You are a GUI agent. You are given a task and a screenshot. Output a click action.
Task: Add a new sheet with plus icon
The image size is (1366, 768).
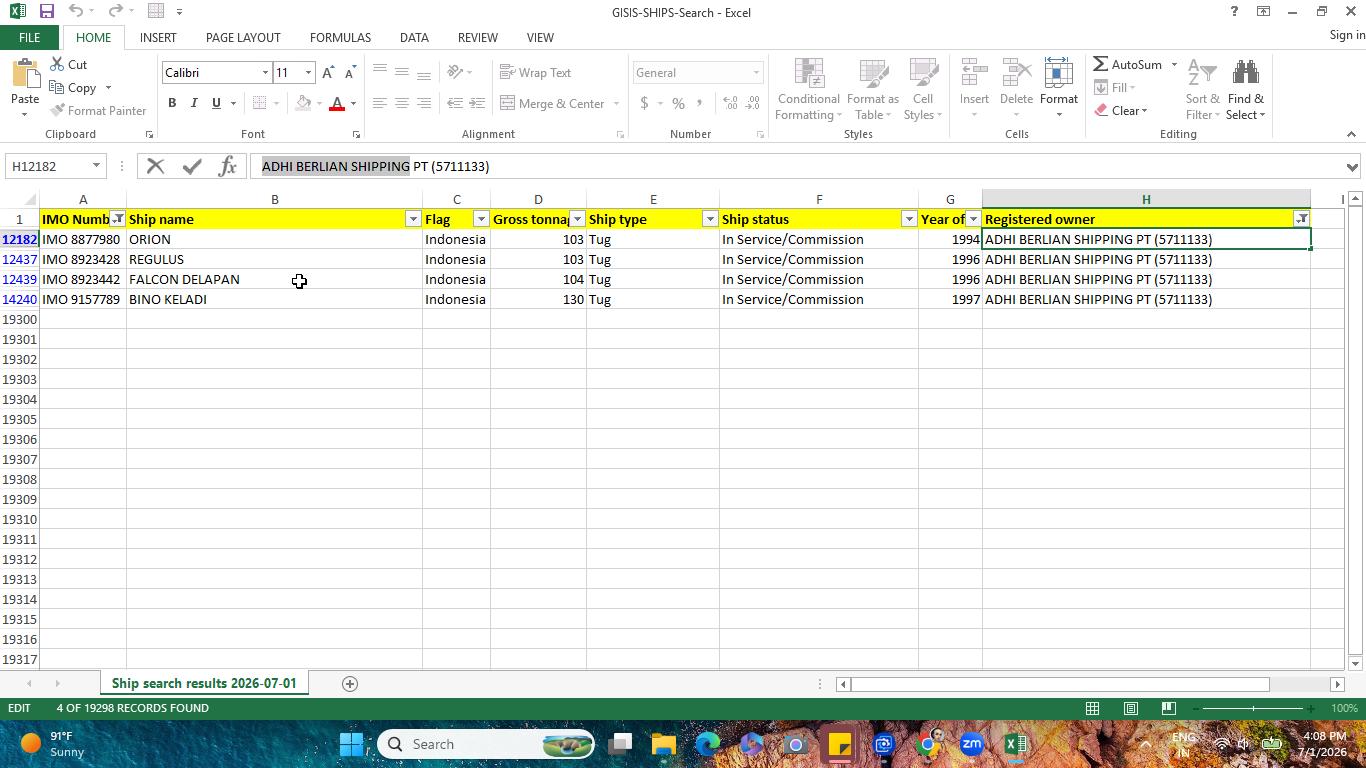[x=349, y=684]
